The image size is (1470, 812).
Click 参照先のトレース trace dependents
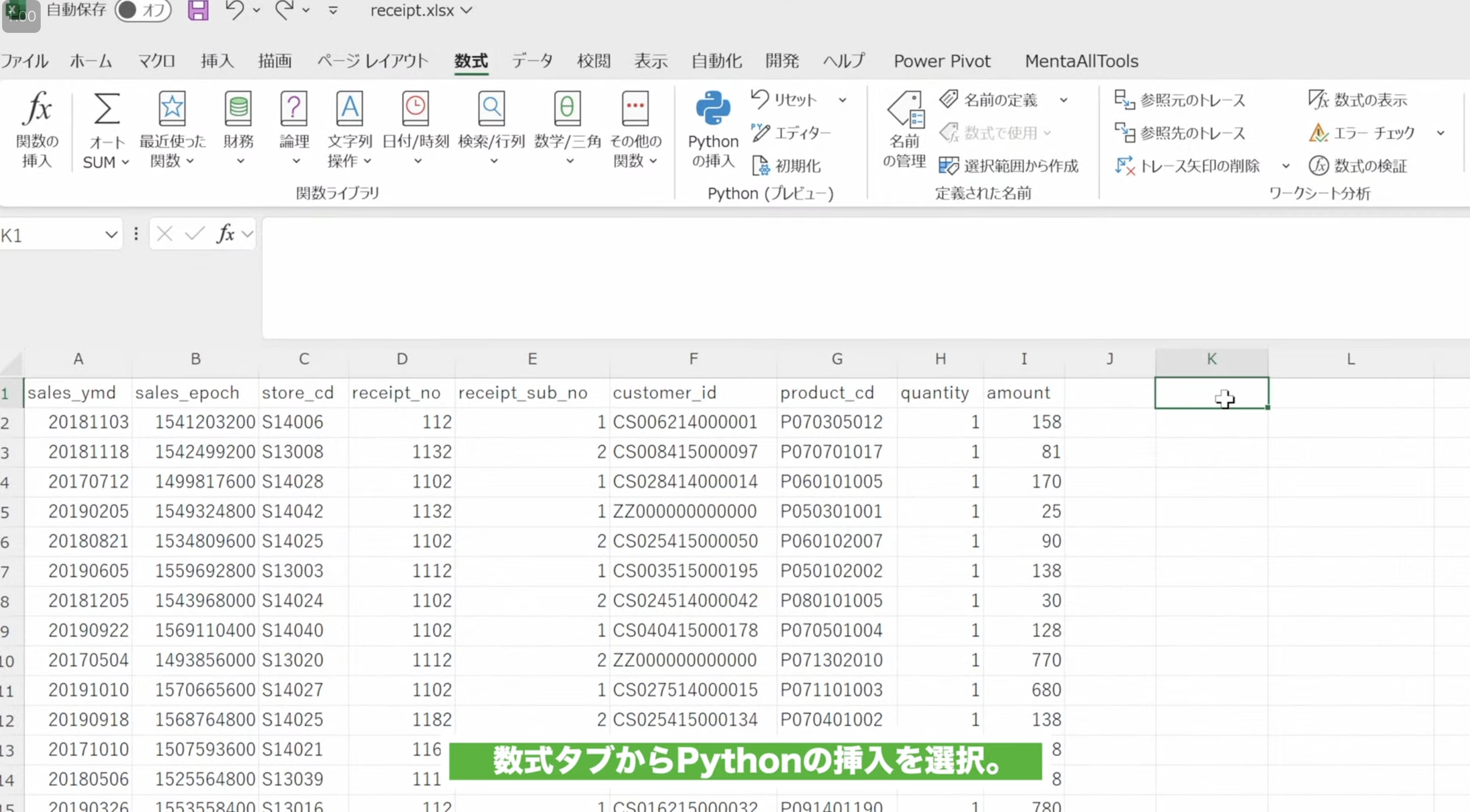click(1180, 133)
